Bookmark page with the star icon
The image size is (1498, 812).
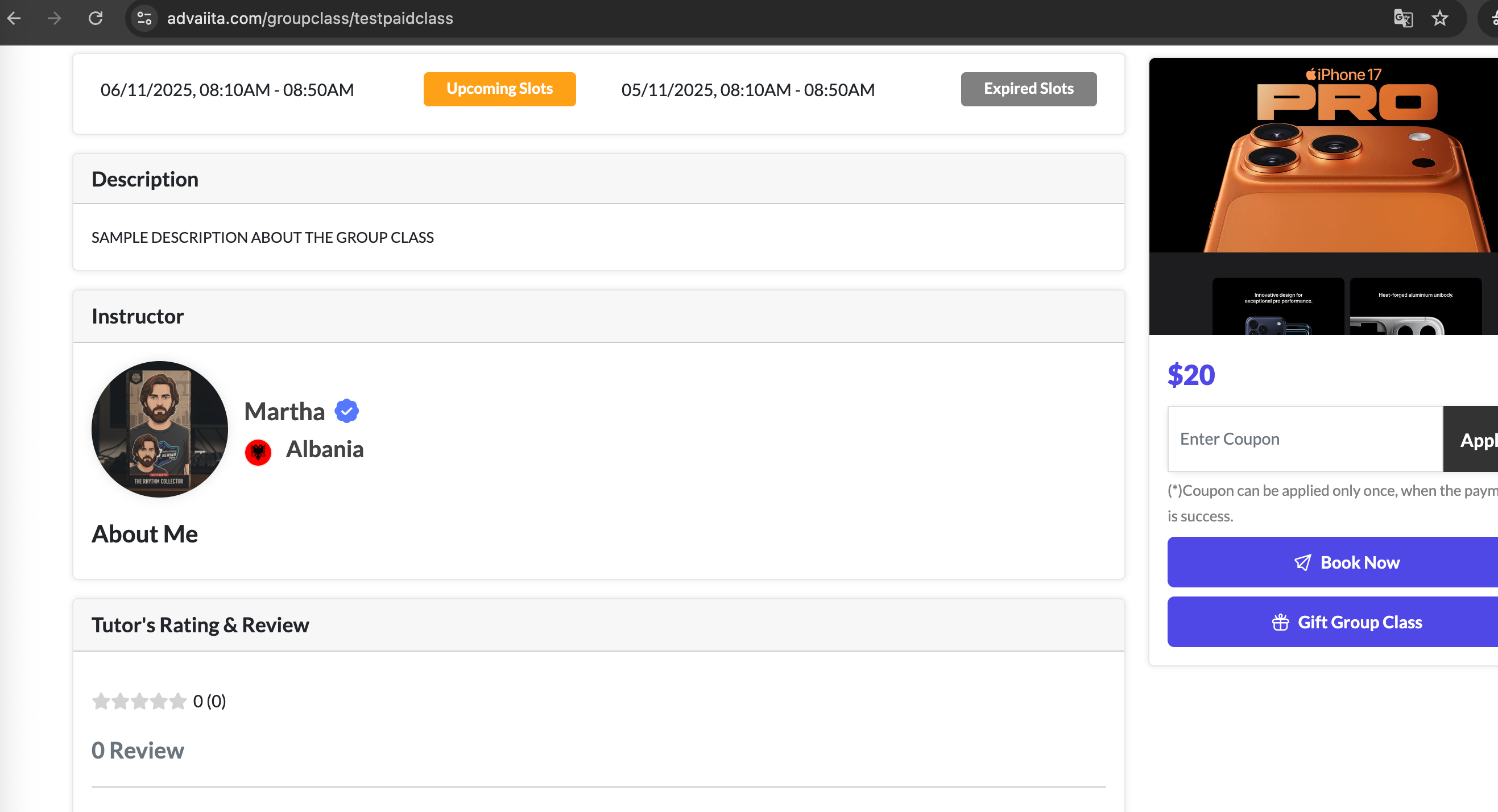click(x=1440, y=19)
